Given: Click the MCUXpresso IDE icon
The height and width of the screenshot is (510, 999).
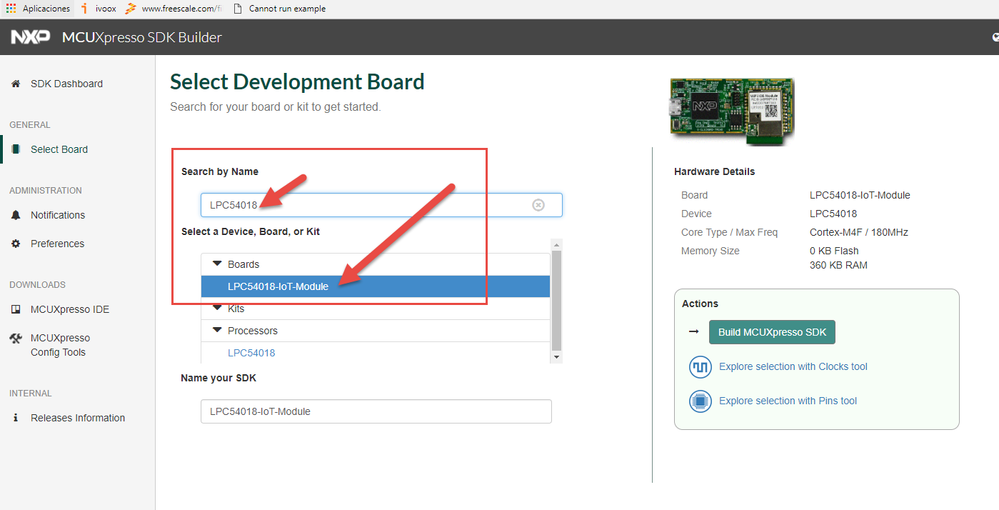Looking at the screenshot, I should (16, 309).
